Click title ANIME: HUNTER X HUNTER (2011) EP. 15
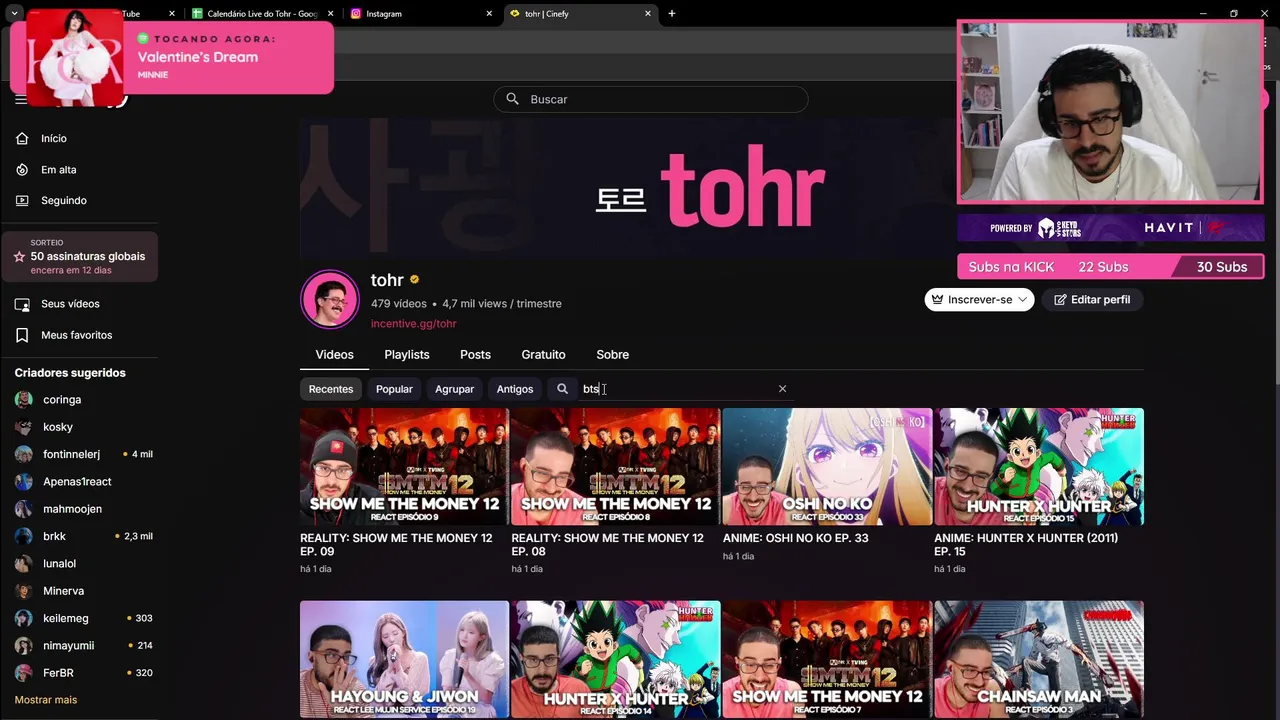Viewport: 1280px width, 720px height. coord(1026,544)
